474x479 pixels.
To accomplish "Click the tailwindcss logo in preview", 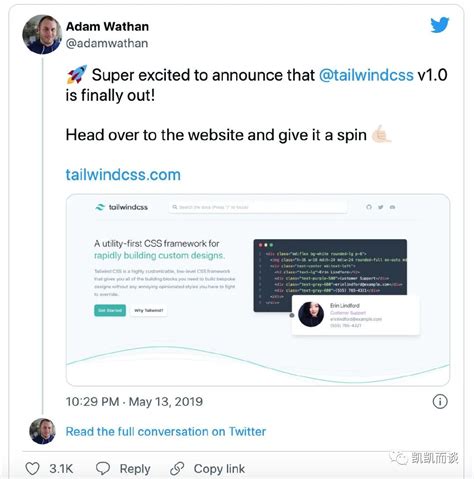I will click(122, 207).
